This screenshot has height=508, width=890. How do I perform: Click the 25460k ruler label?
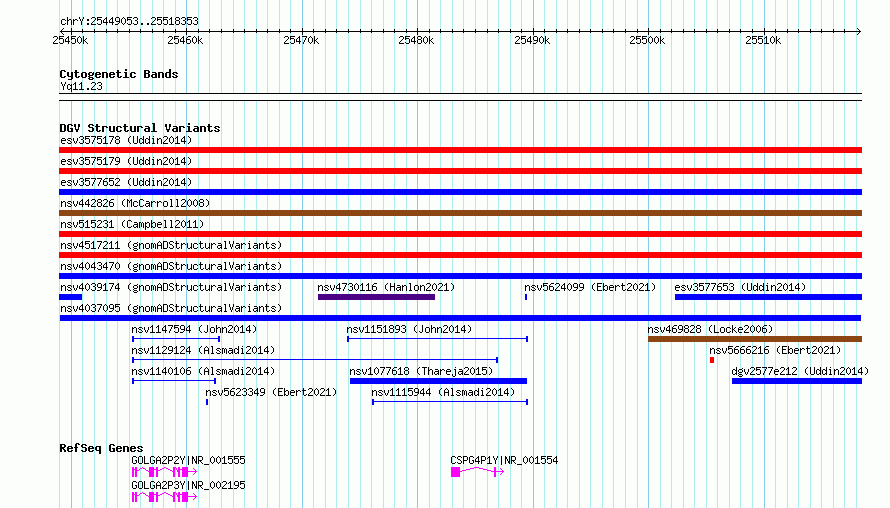(x=185, y=40)
